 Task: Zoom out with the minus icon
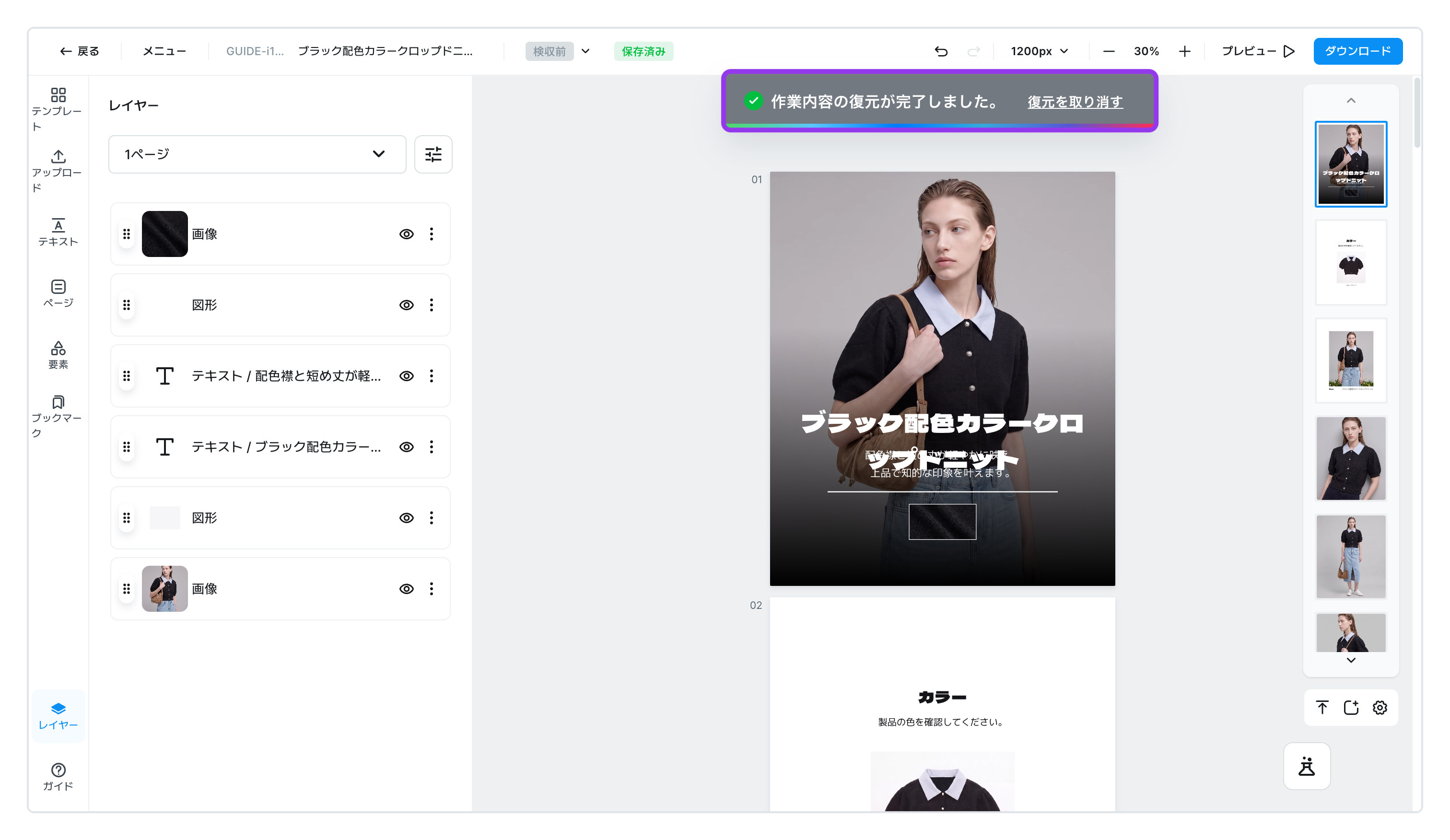point(1109,51)
